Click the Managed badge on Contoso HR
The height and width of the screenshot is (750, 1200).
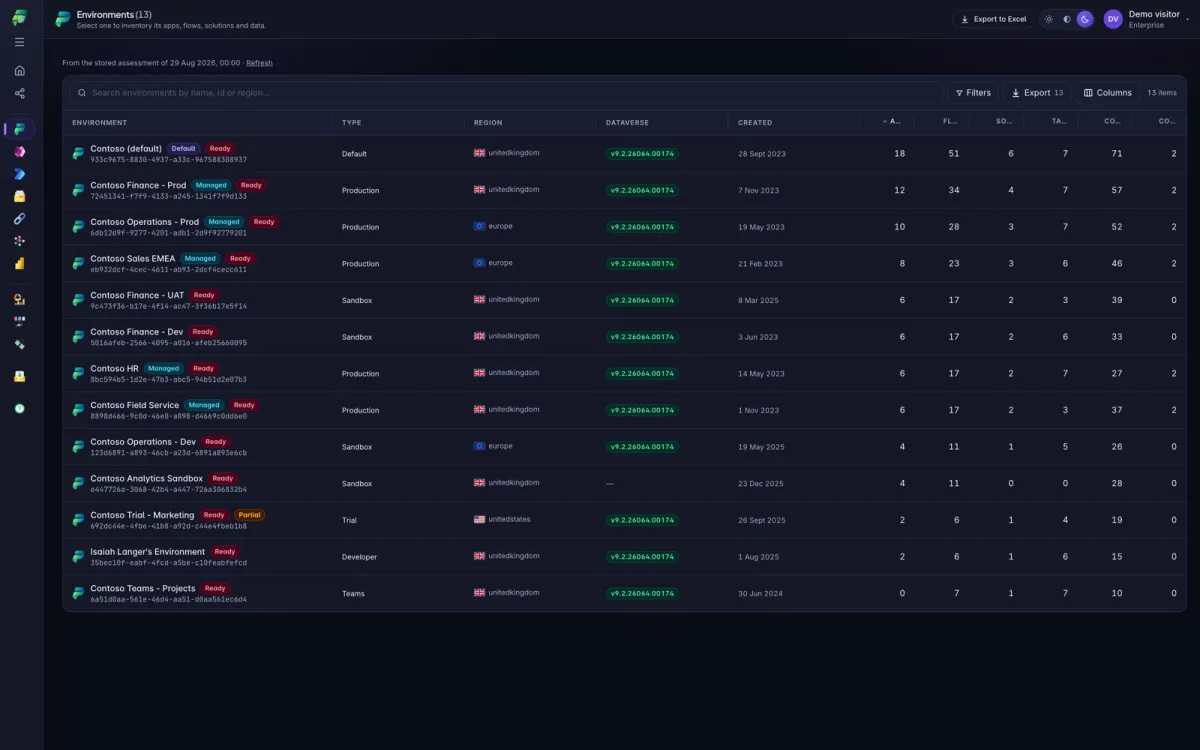164,368
